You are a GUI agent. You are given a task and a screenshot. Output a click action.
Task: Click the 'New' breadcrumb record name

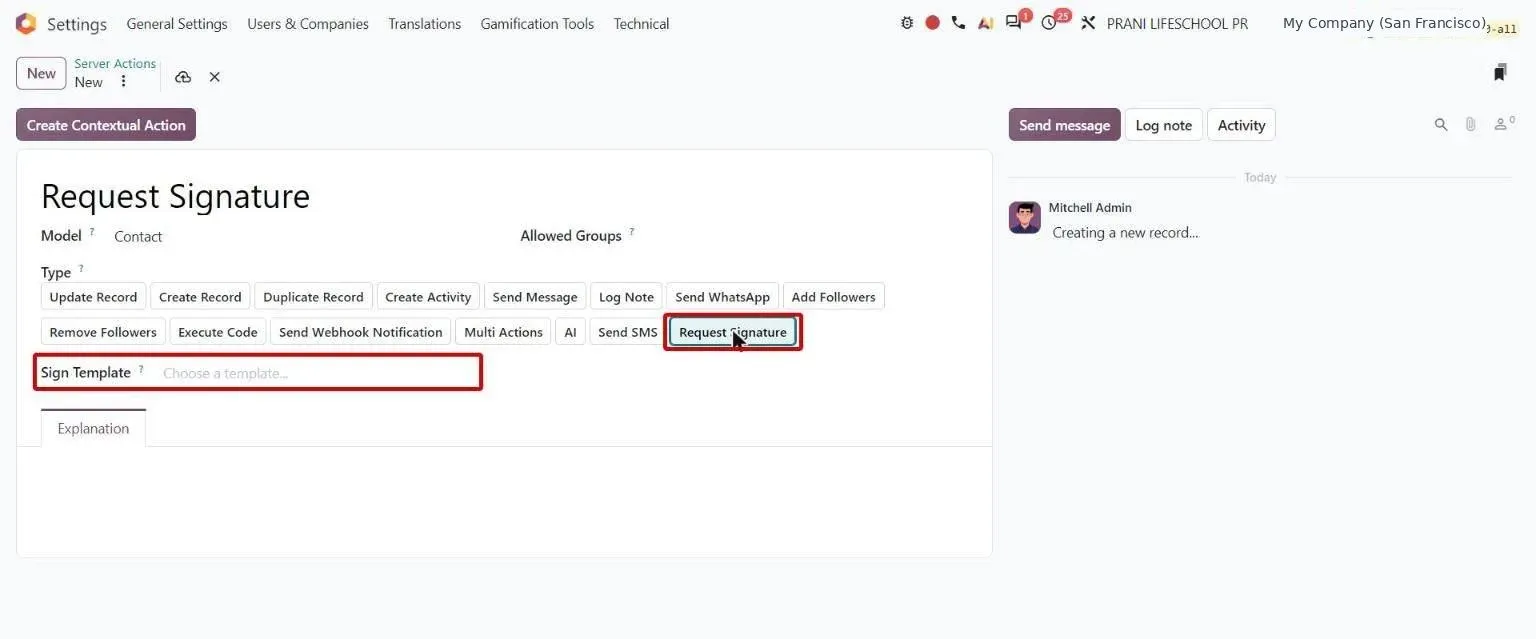coord(89,82)
